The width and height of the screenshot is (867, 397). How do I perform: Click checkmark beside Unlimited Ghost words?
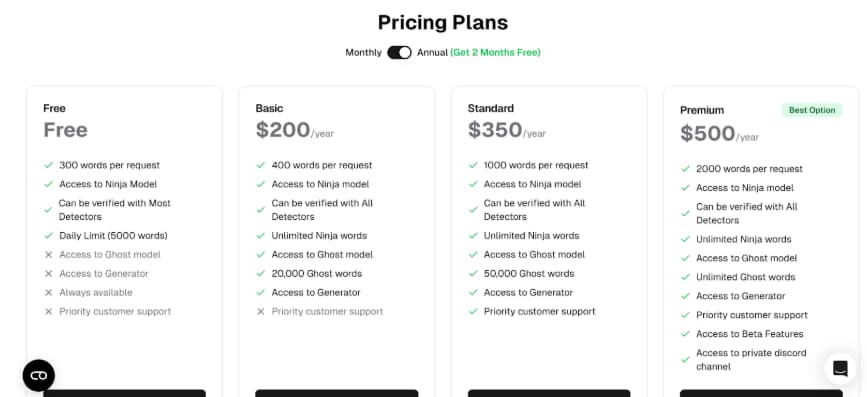tap(685, 277)
